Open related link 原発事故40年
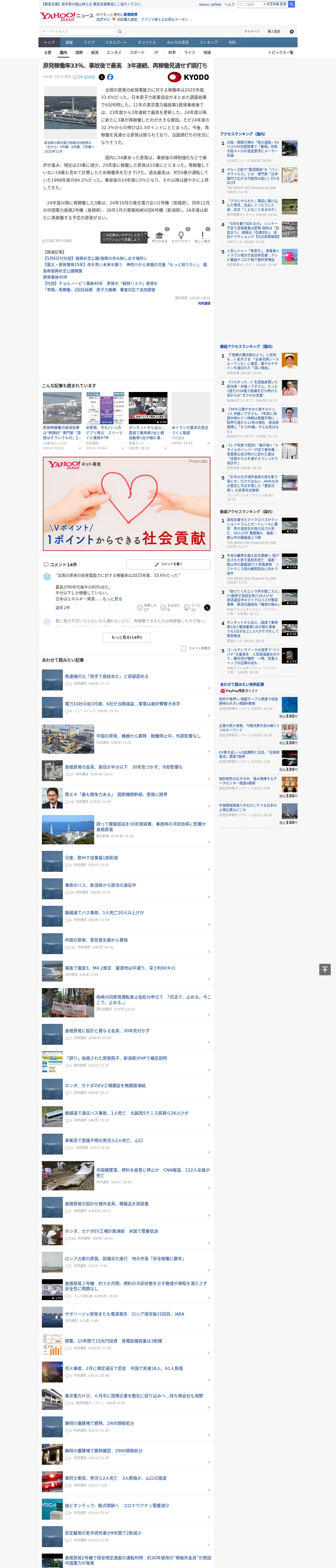Screen dimensions: 336x1568 [x=55, y=277]
